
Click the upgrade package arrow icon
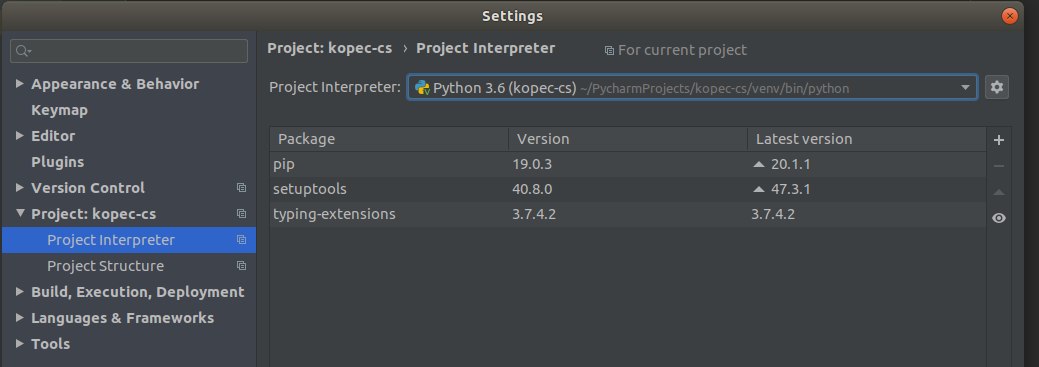click(999, 192)
